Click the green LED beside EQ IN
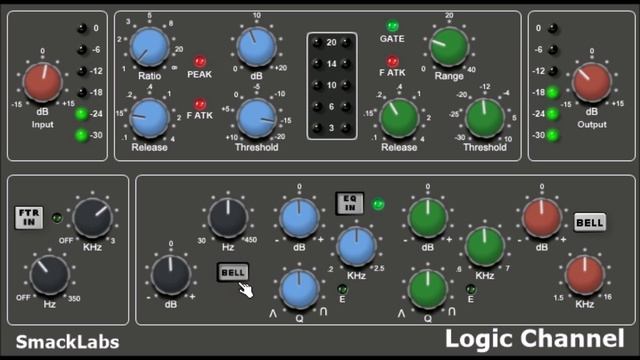640x360 pixels. pyautogui.click(x=378, y=204)
